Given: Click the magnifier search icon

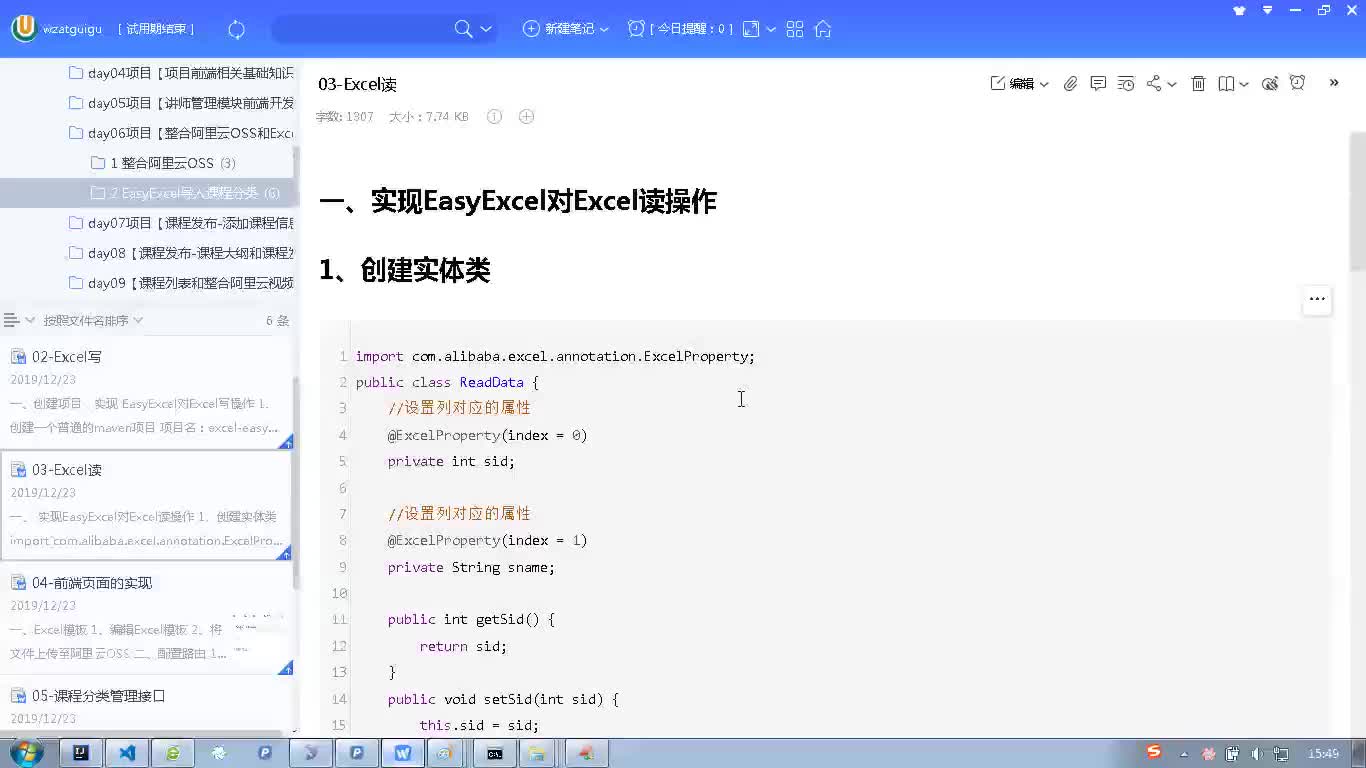Looking at the screenshot, I should point(463,29).
